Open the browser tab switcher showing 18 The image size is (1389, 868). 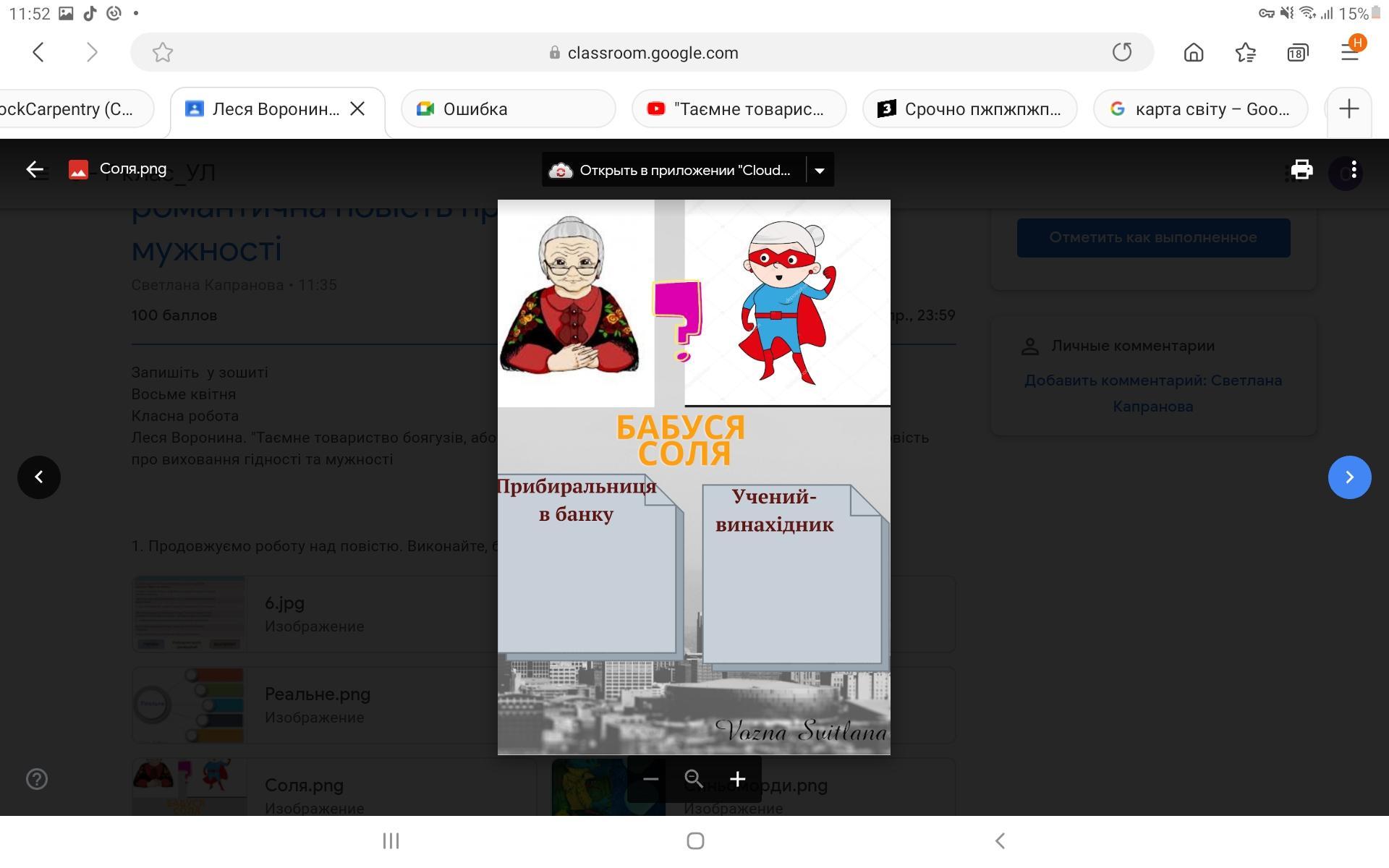(1297, 52)
